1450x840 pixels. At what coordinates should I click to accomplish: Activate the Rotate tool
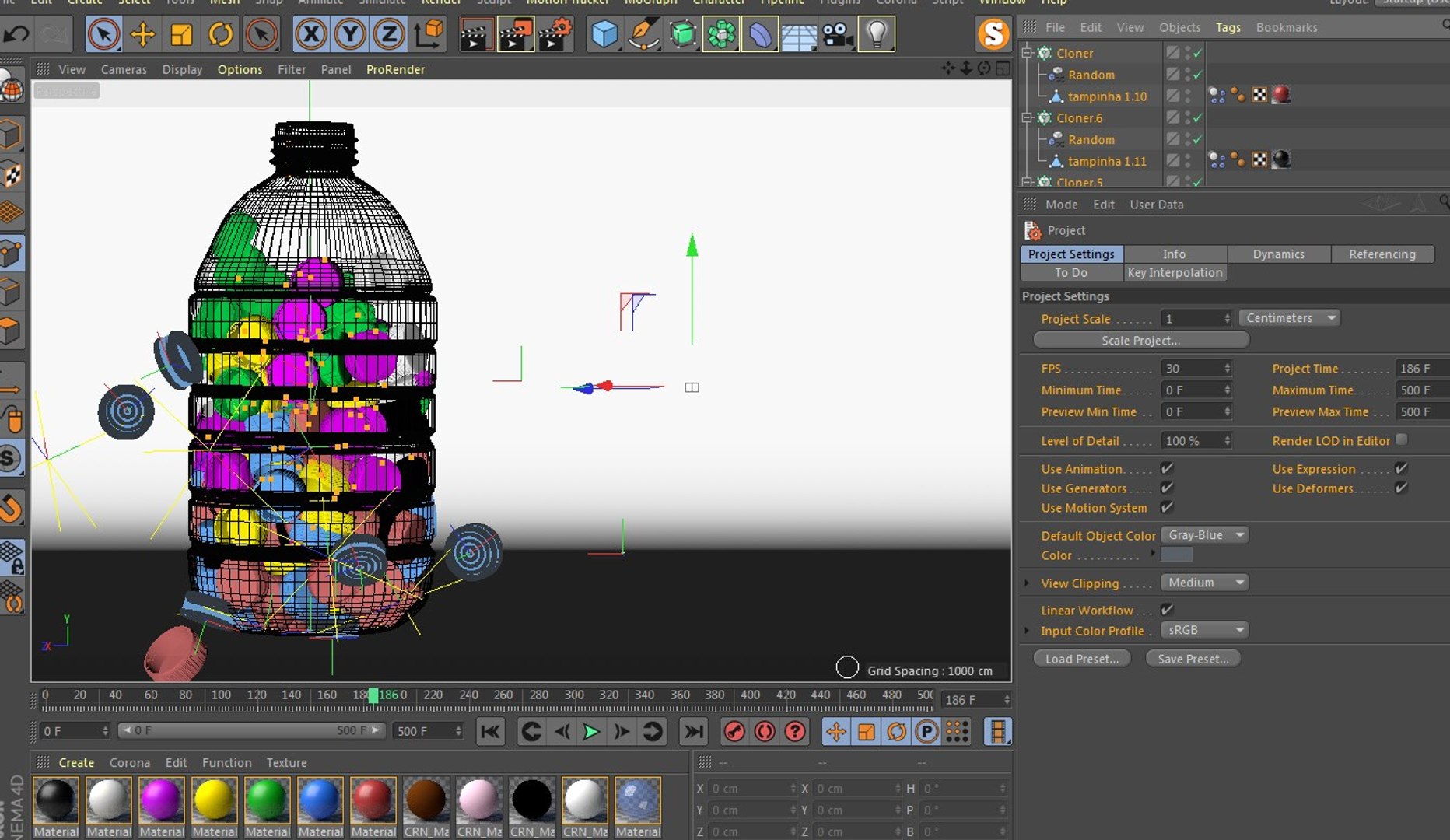pyautogui.click(x=221, y=34)
